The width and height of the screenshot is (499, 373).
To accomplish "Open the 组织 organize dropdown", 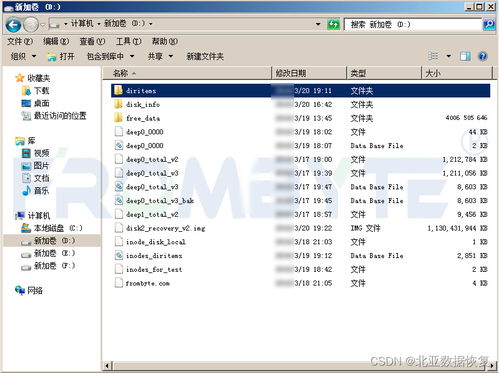I will (23, 56).
